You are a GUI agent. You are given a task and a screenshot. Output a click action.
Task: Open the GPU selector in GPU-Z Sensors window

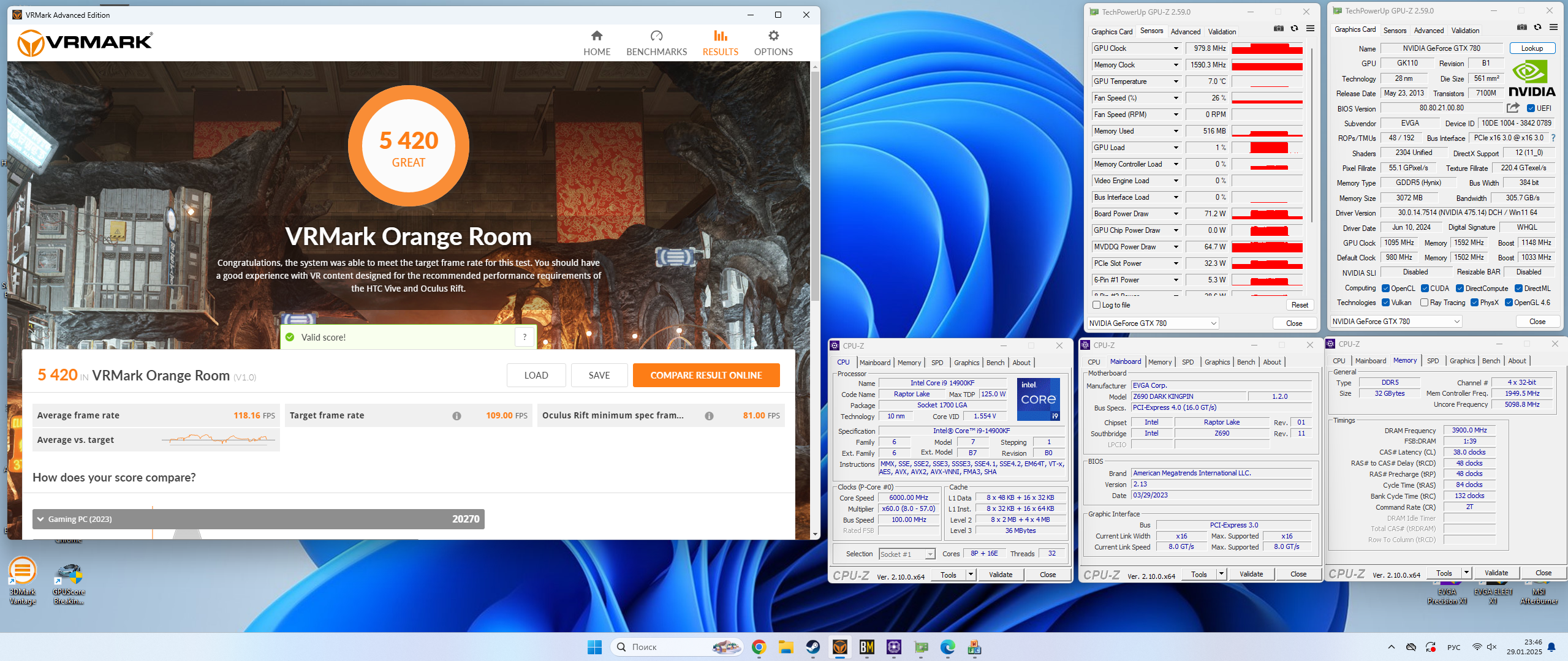point(1153,323)
